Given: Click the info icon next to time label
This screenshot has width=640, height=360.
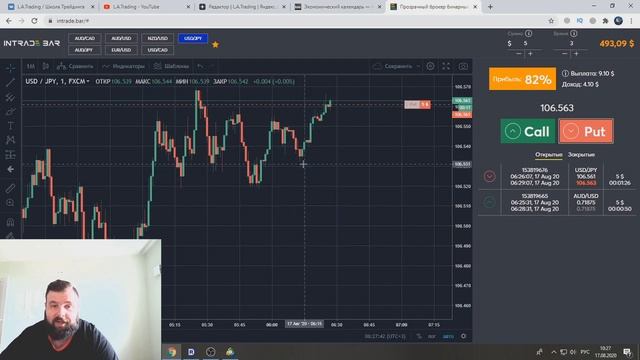Looking at the screenshot, I should pos(573,33).
